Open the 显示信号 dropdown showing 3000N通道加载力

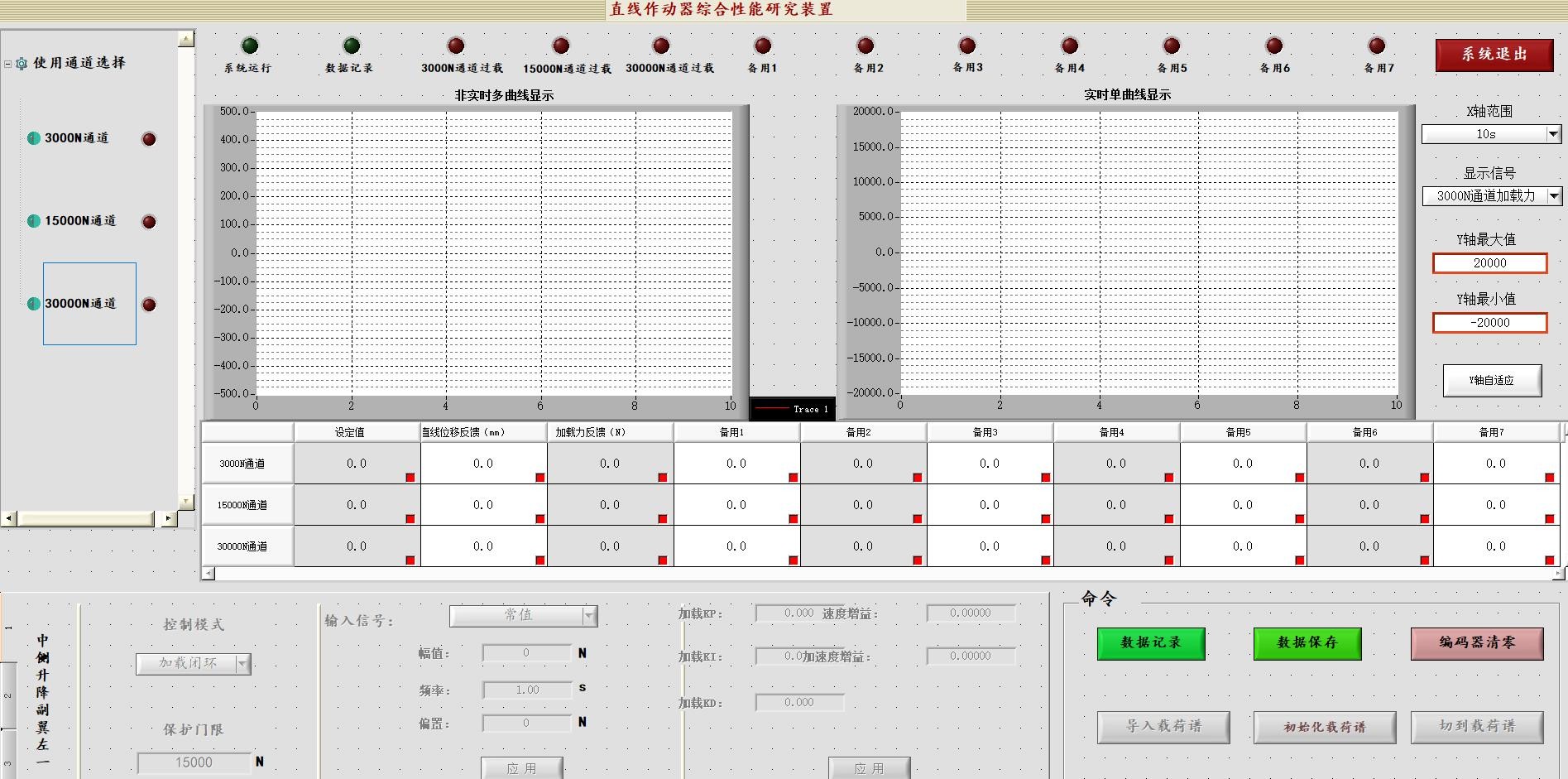tap(1554, 196)
